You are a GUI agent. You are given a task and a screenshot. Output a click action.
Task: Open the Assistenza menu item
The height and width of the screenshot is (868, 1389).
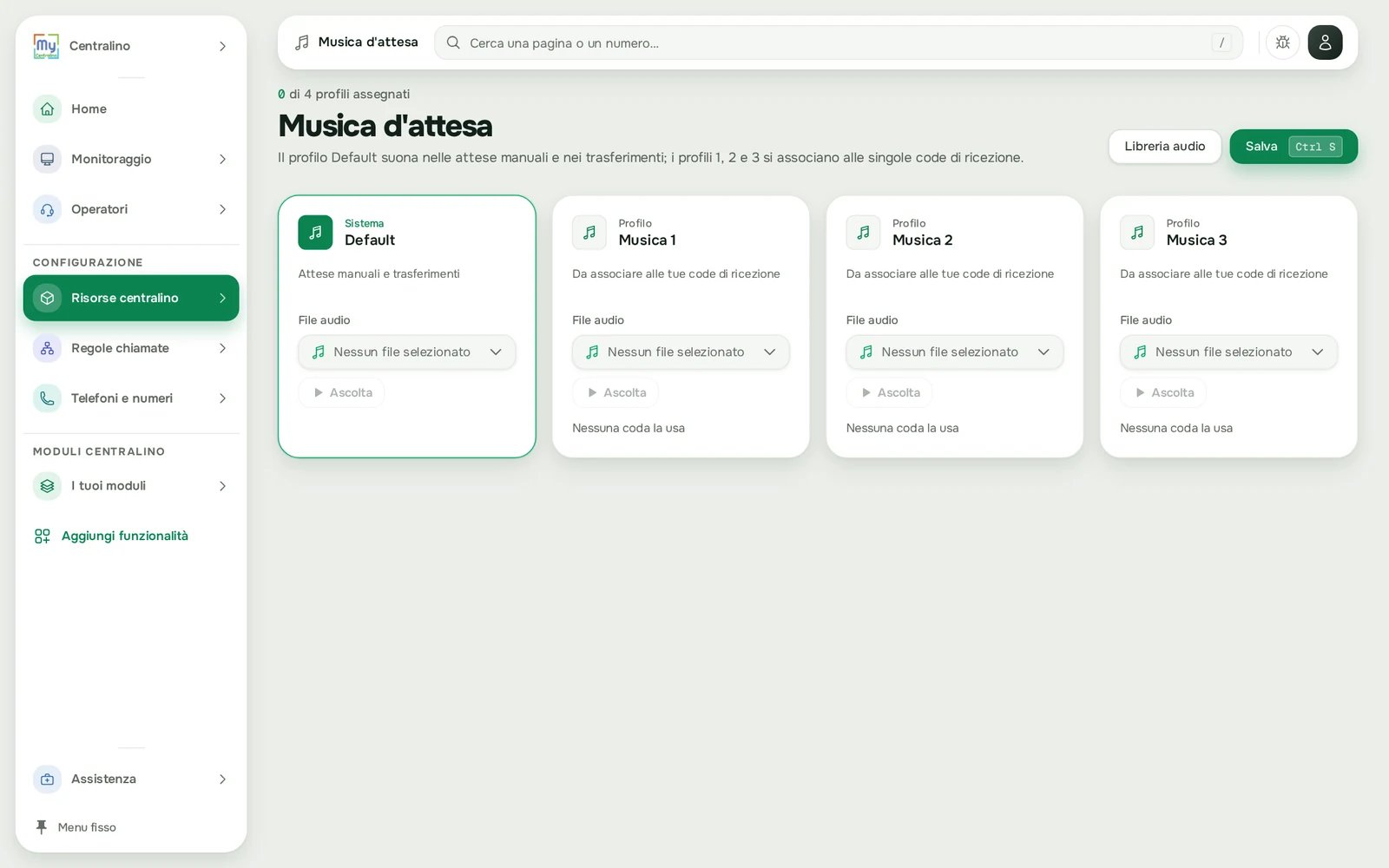click(131, 779)
